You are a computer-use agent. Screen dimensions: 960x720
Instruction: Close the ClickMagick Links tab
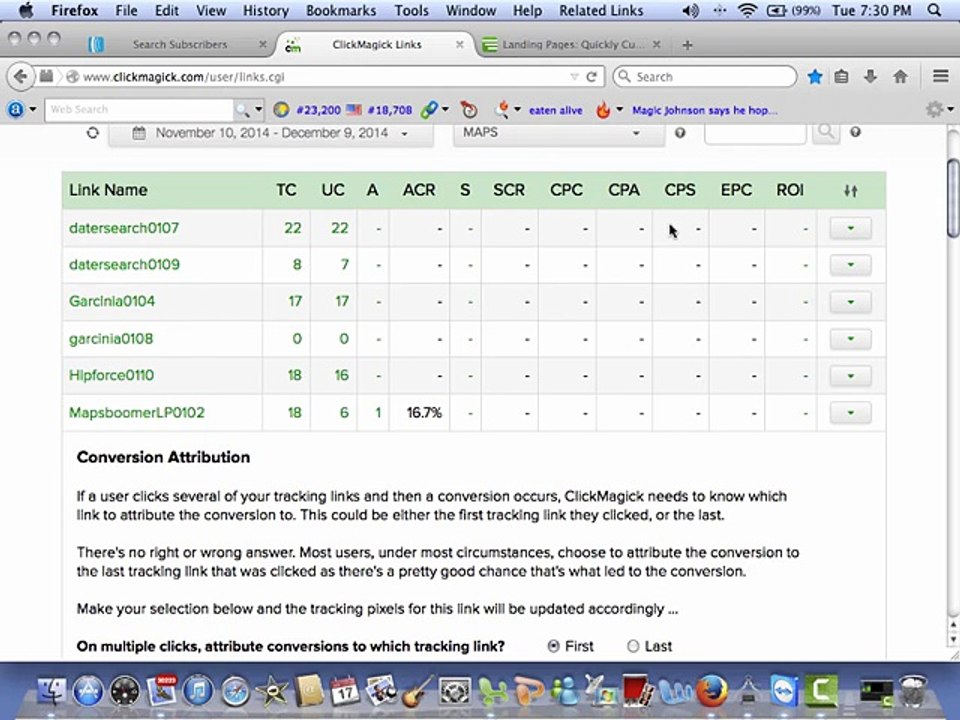(459, 45)
